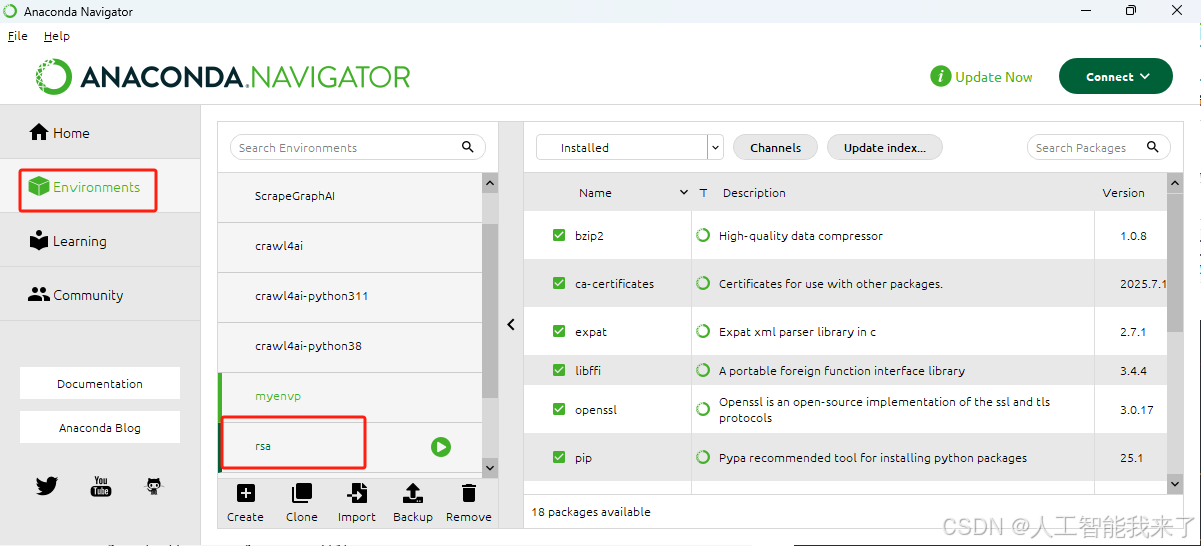Toggle the expat package checkbox
1201x546 pixels.
559,332
